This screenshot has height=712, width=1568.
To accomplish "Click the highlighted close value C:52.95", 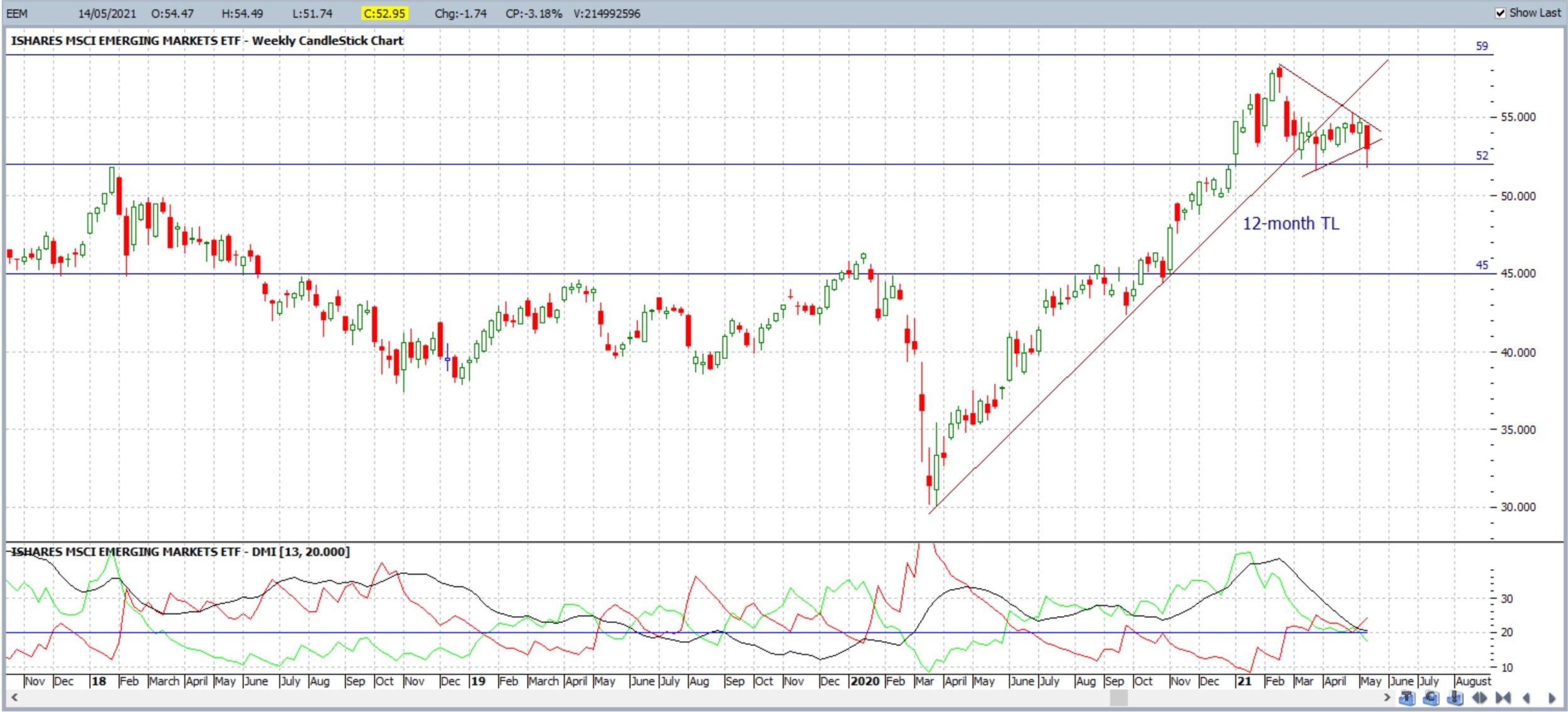I will tap(385, 13).
